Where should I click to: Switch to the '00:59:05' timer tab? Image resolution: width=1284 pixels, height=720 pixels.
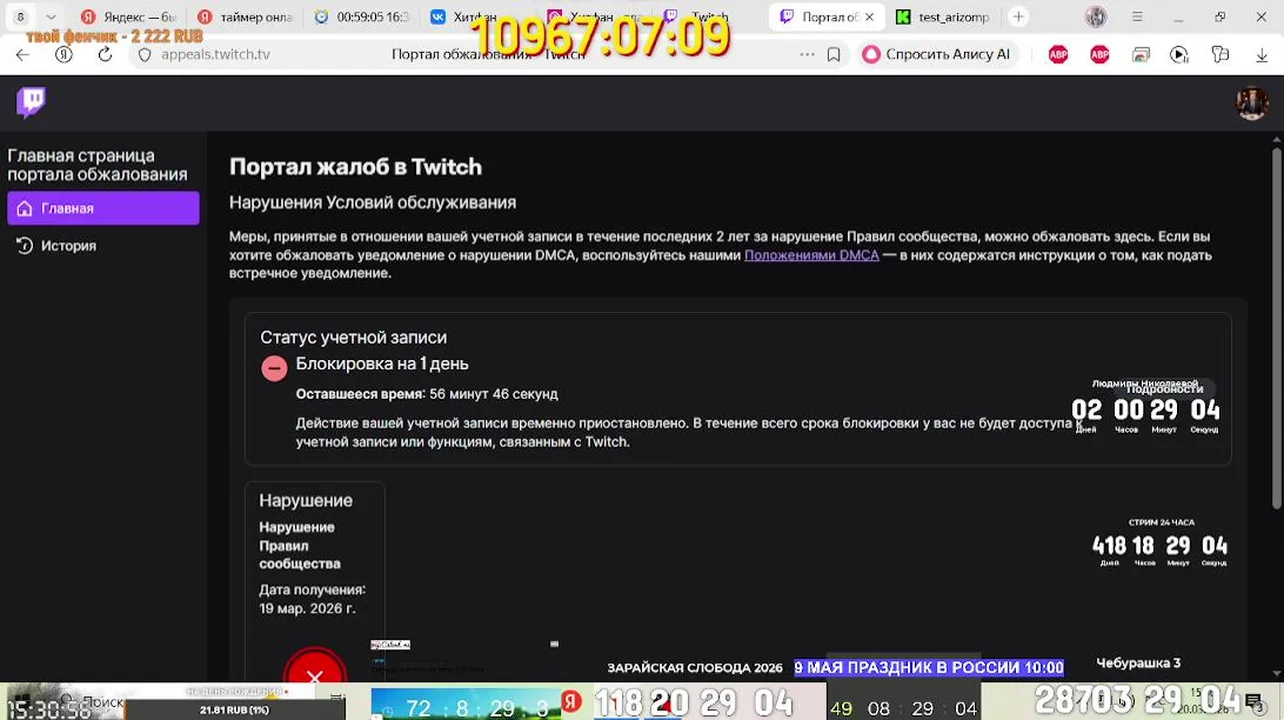point(361,17)
